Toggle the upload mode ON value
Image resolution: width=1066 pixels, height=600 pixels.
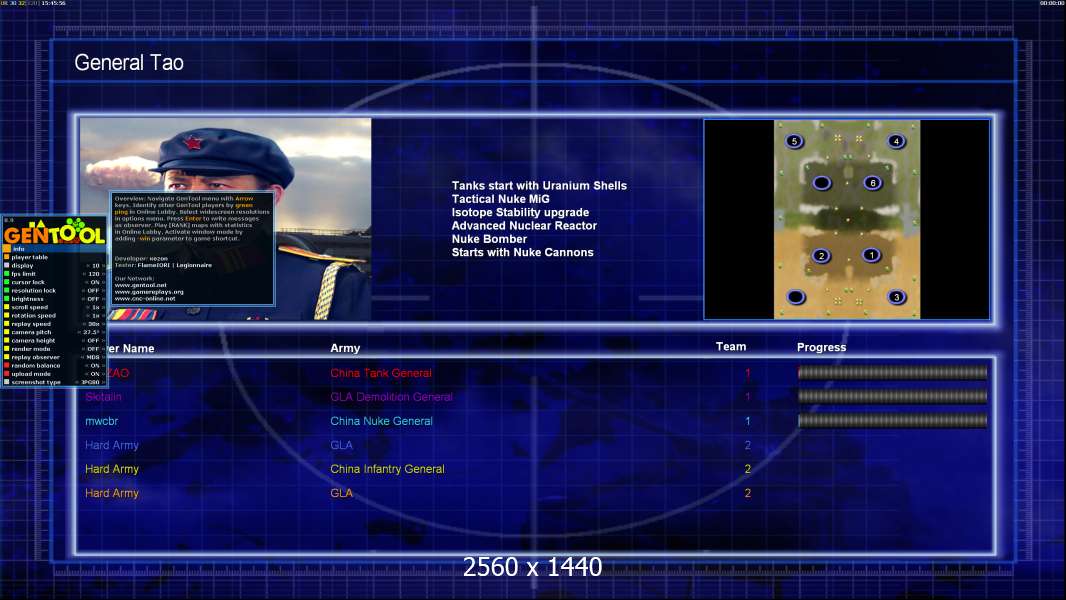click(x=94, y=374)
